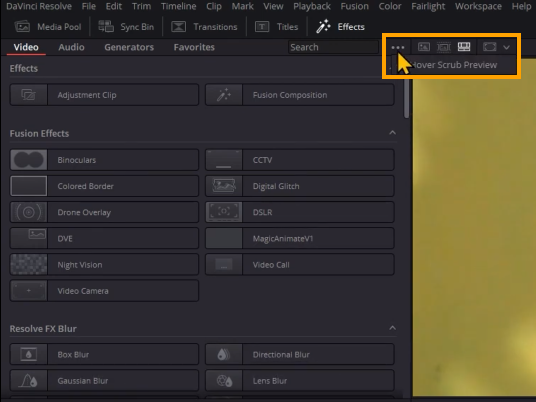Image resolution: width=536 pixels, height=402 pixels.
Task: Select the Directional Blur effect
Action: [x=300, y=354]
